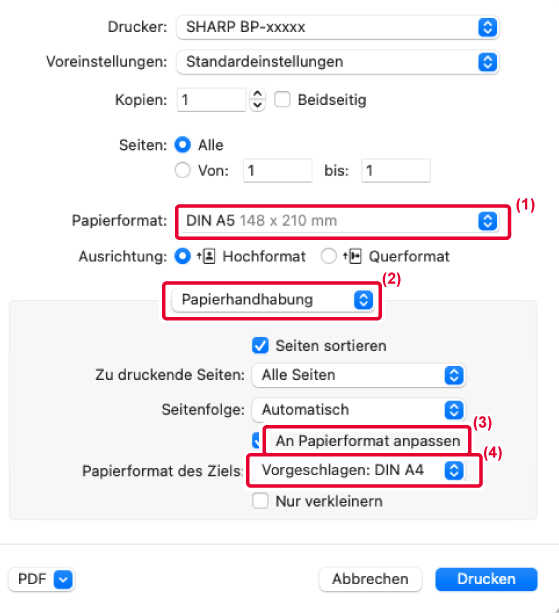Click the bis page number field
559x613 pixels.
(396, 170)
